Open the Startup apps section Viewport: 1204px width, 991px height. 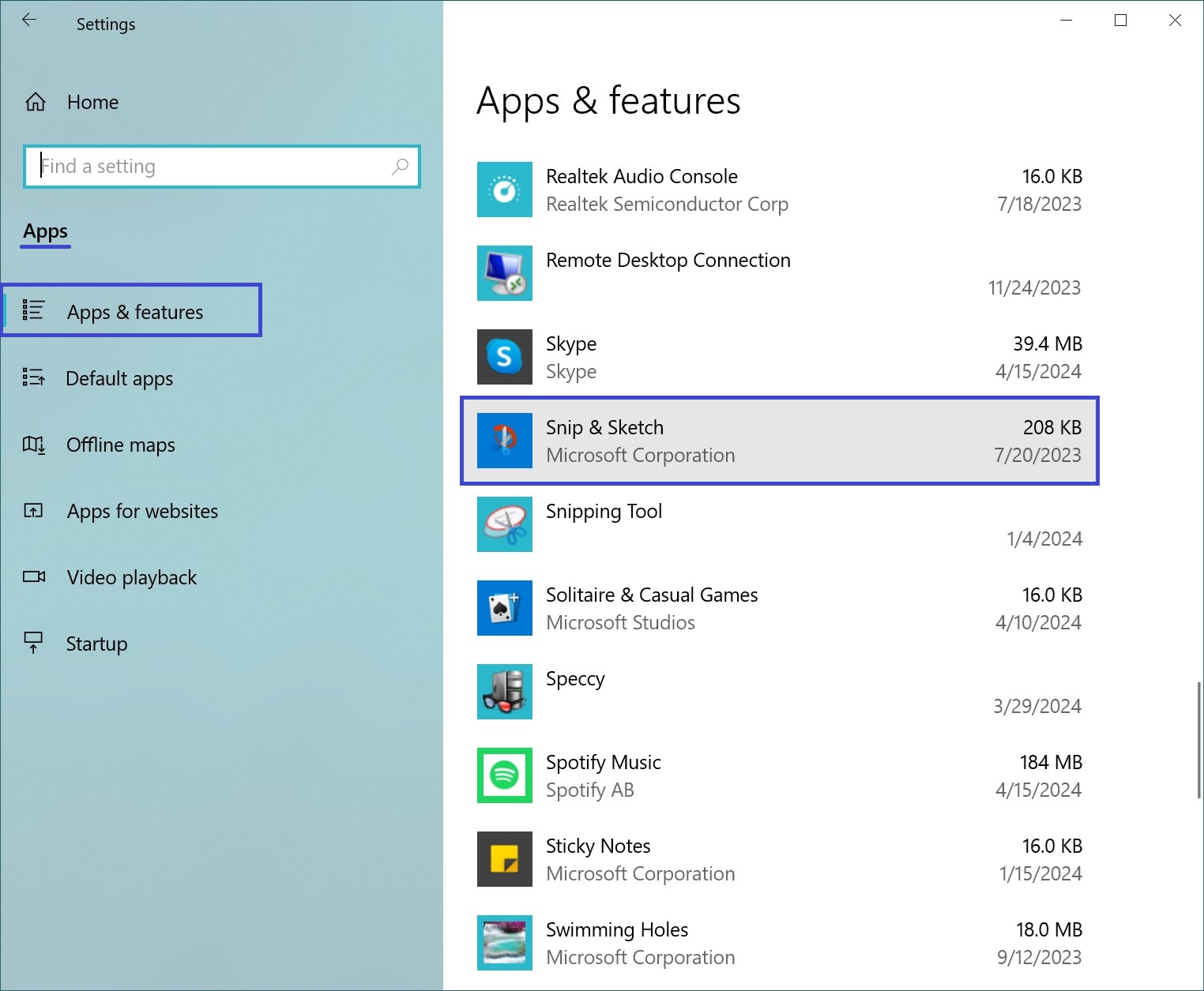pyautogui.click(x=96, y=644)
